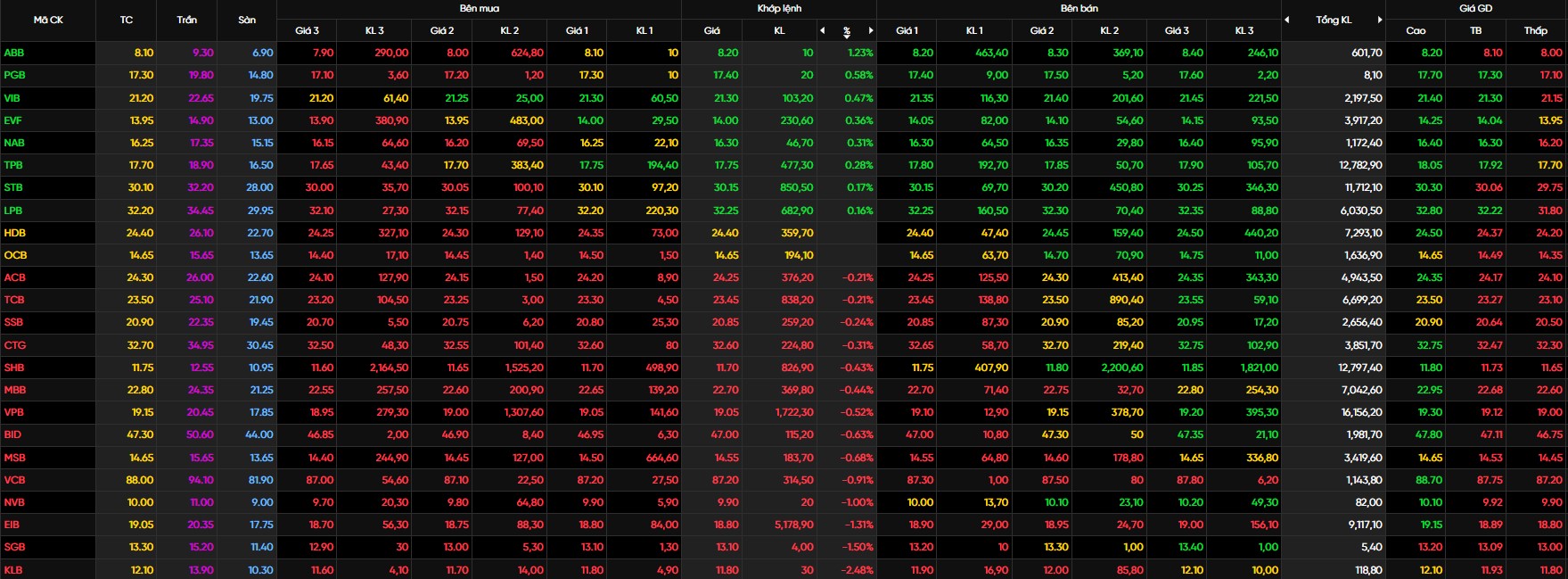Image resolution: width=1568 pixels, height=579 pixels.
Task: Select the OCB ticker row label
Action: pyautogui.click(x=15, y=255)
